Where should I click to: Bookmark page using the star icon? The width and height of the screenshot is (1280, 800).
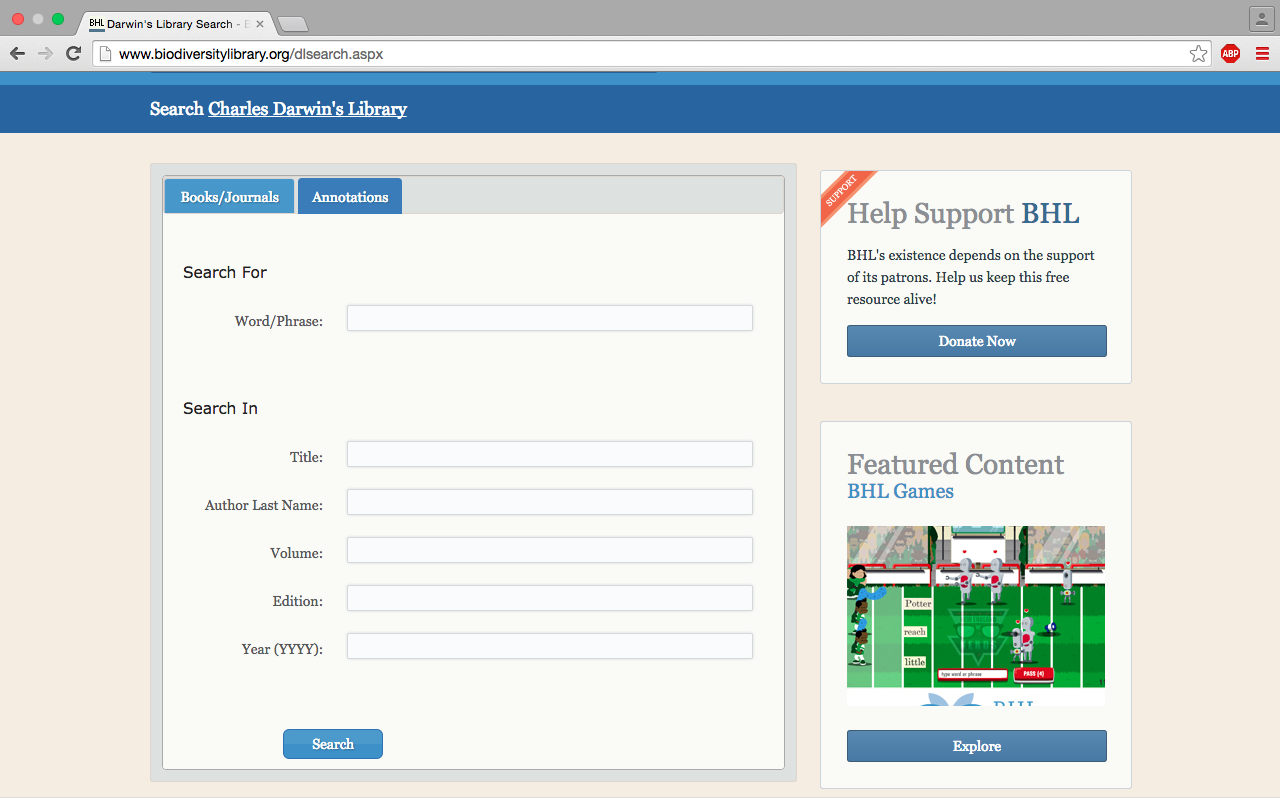tap(1198, 54)
